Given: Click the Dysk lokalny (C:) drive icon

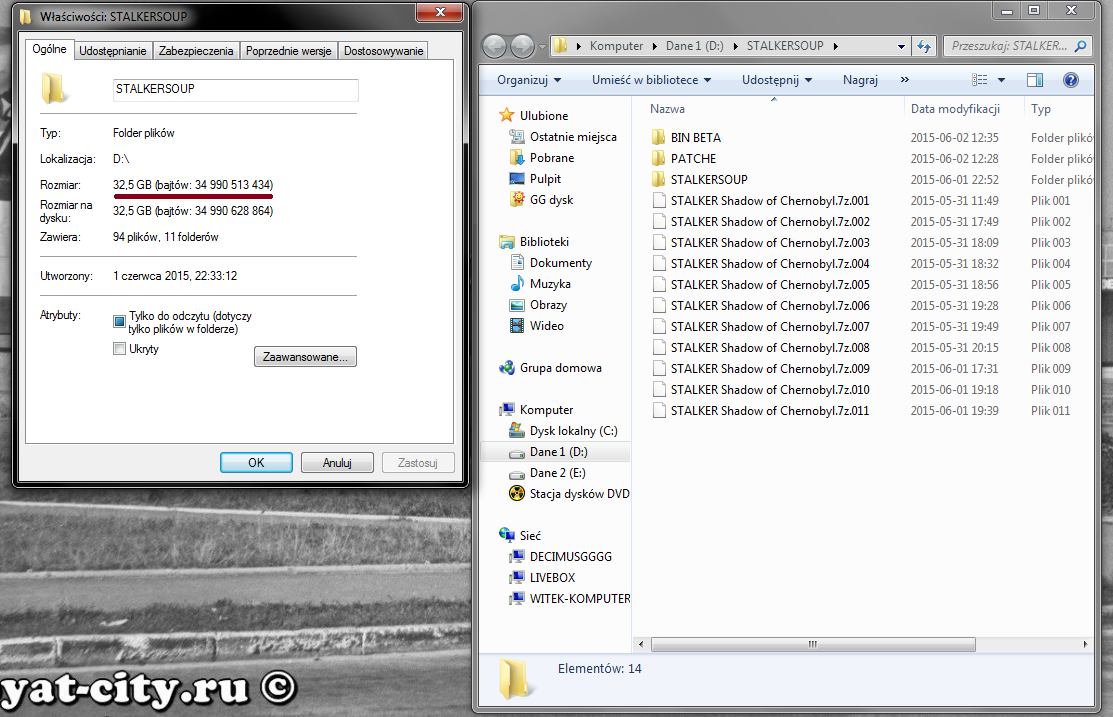Looking at the screenshot, I should click(517, 431).
